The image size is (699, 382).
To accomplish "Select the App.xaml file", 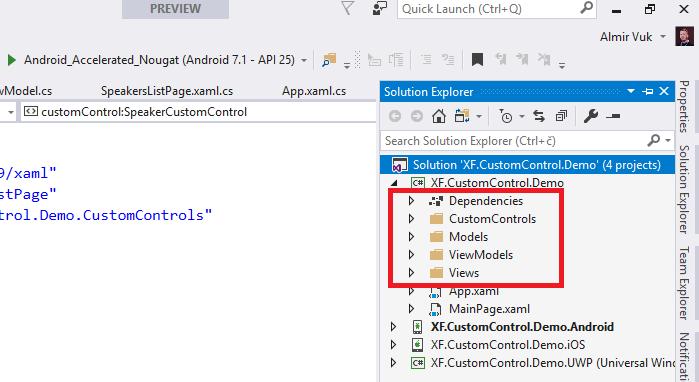I will (x=473, y=291).
